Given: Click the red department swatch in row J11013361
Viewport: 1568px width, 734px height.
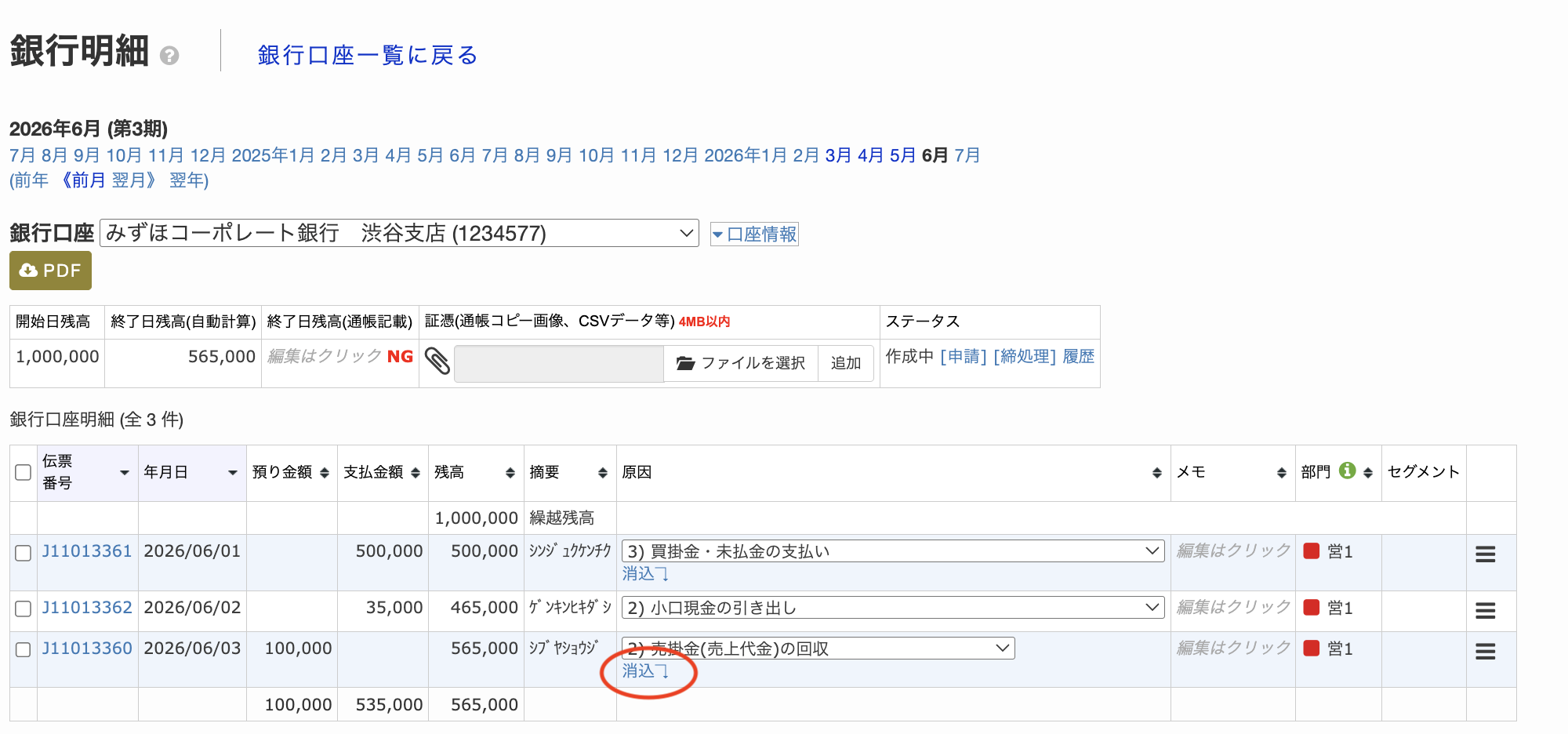Looking at the screenshot, I should pyautogui.click(x=1312, y=550).
